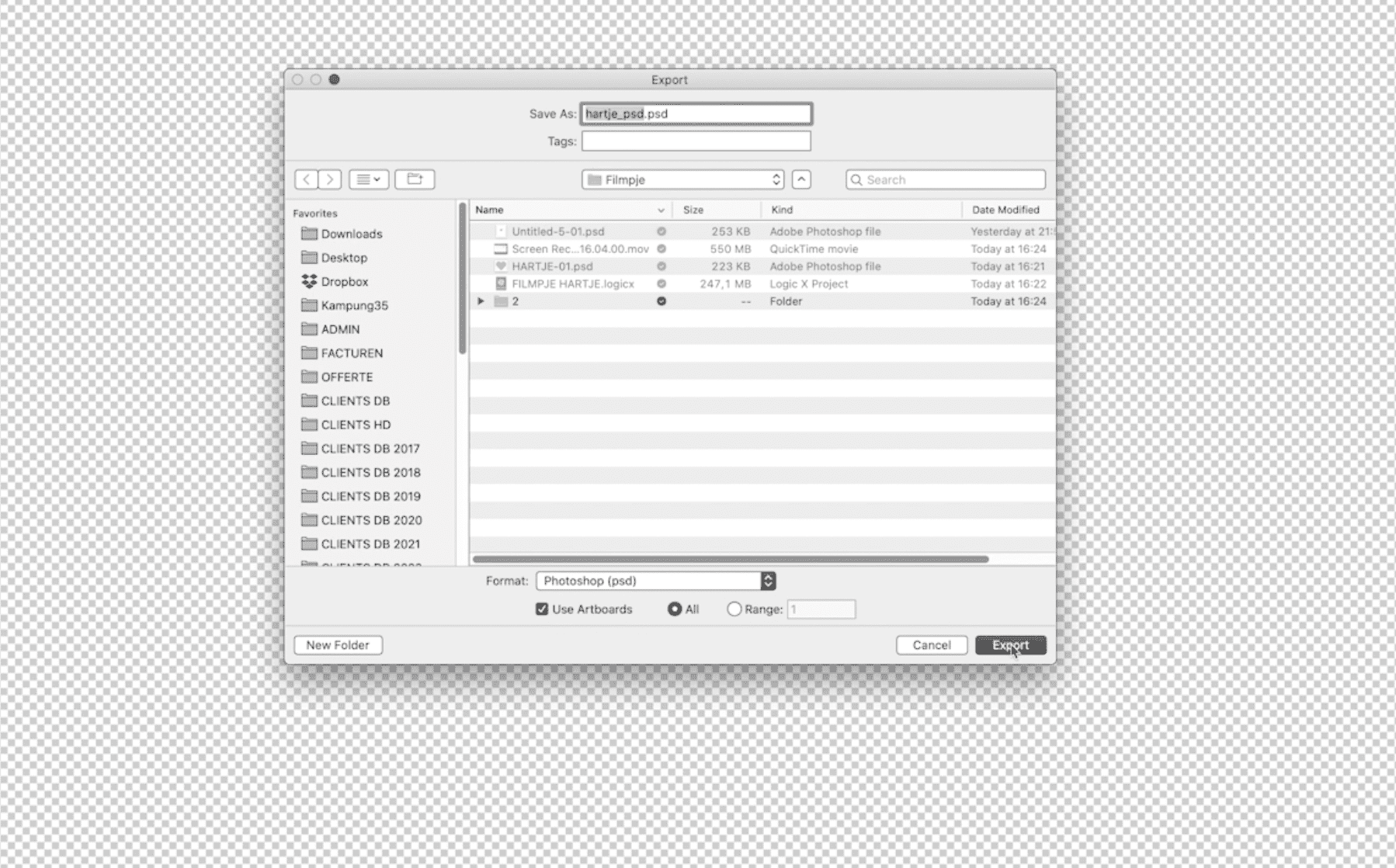Click the horizontal scrollbar of file list
The width and height of the screenshot is (1396, 868).
coord(730,559)
